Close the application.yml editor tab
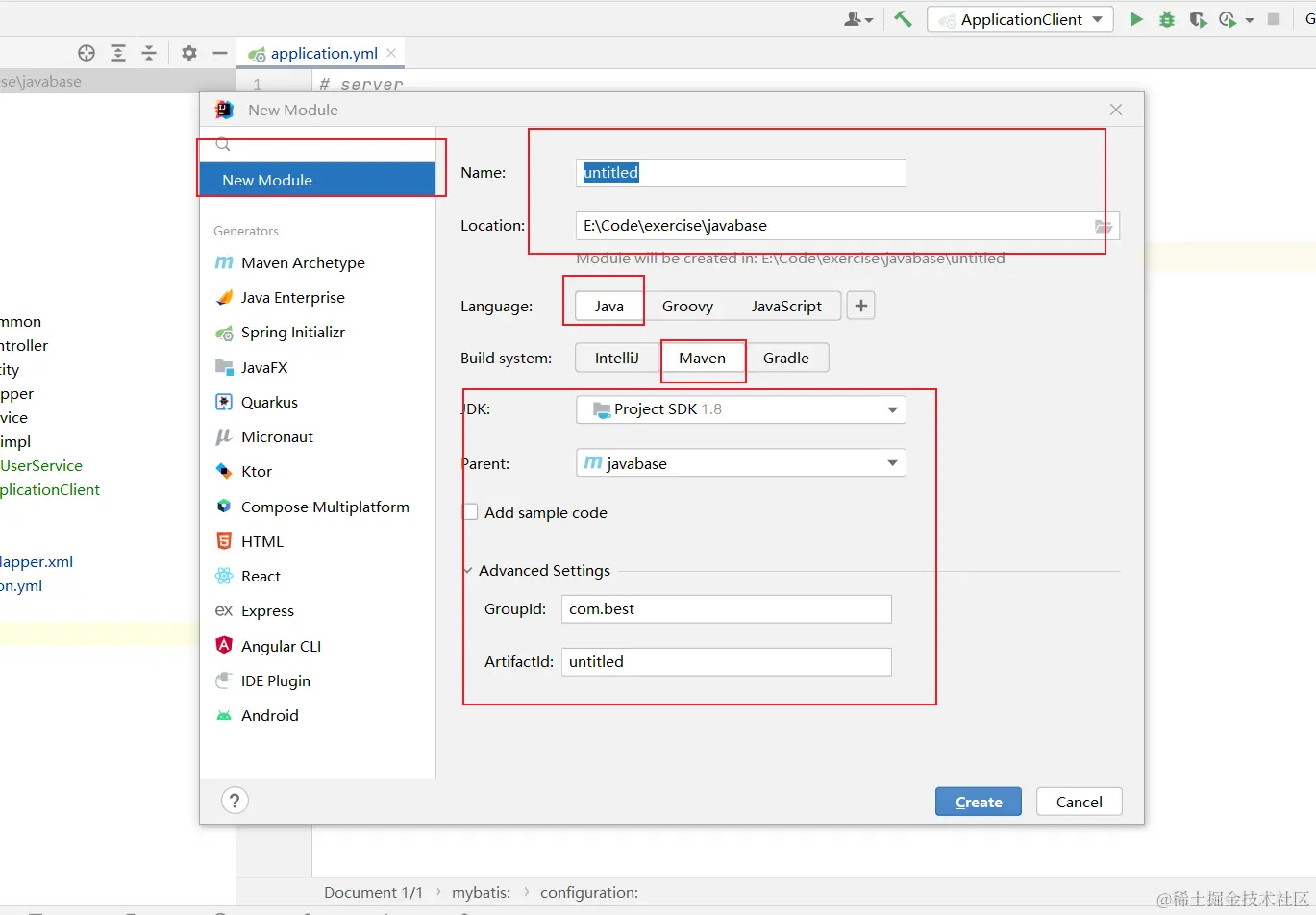Viewport: 1316px width, 915px height. 391,53
